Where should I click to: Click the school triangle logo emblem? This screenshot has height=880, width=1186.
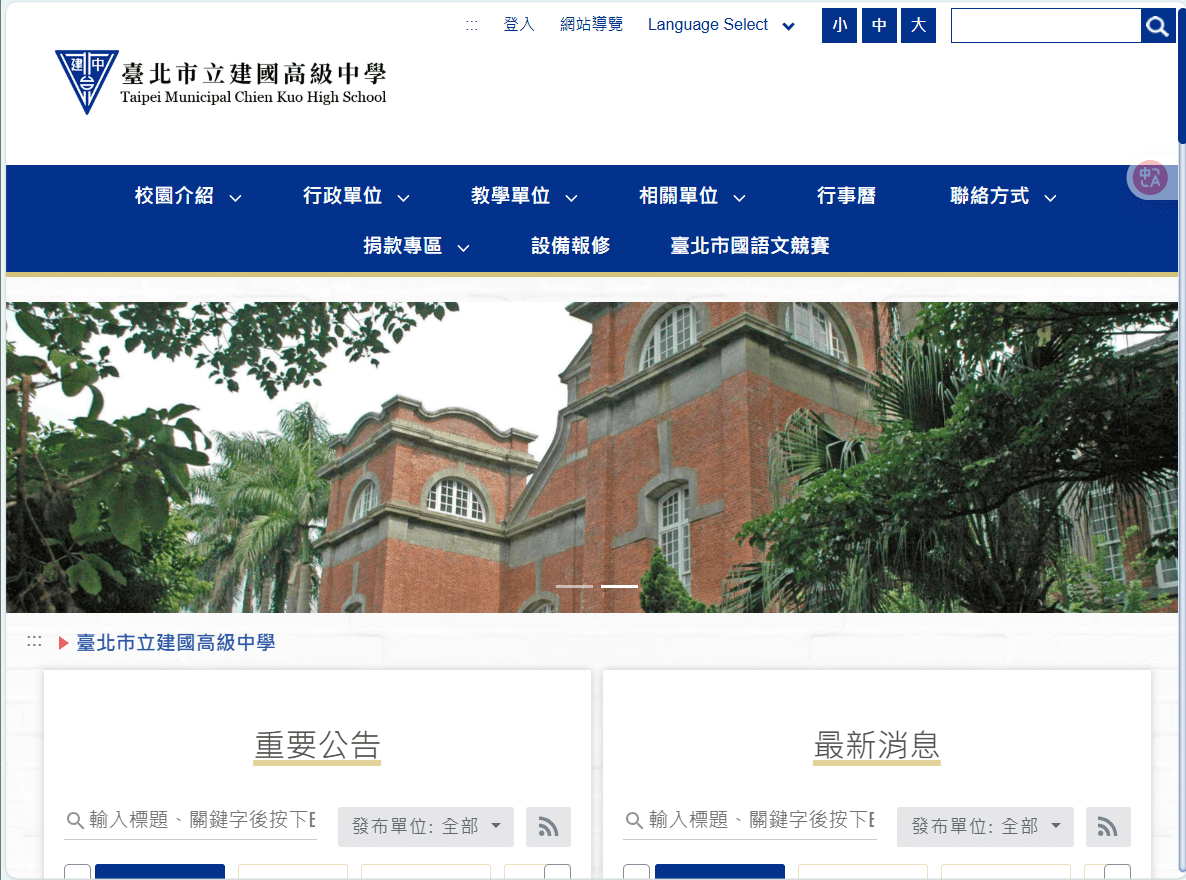pos(86,81)
